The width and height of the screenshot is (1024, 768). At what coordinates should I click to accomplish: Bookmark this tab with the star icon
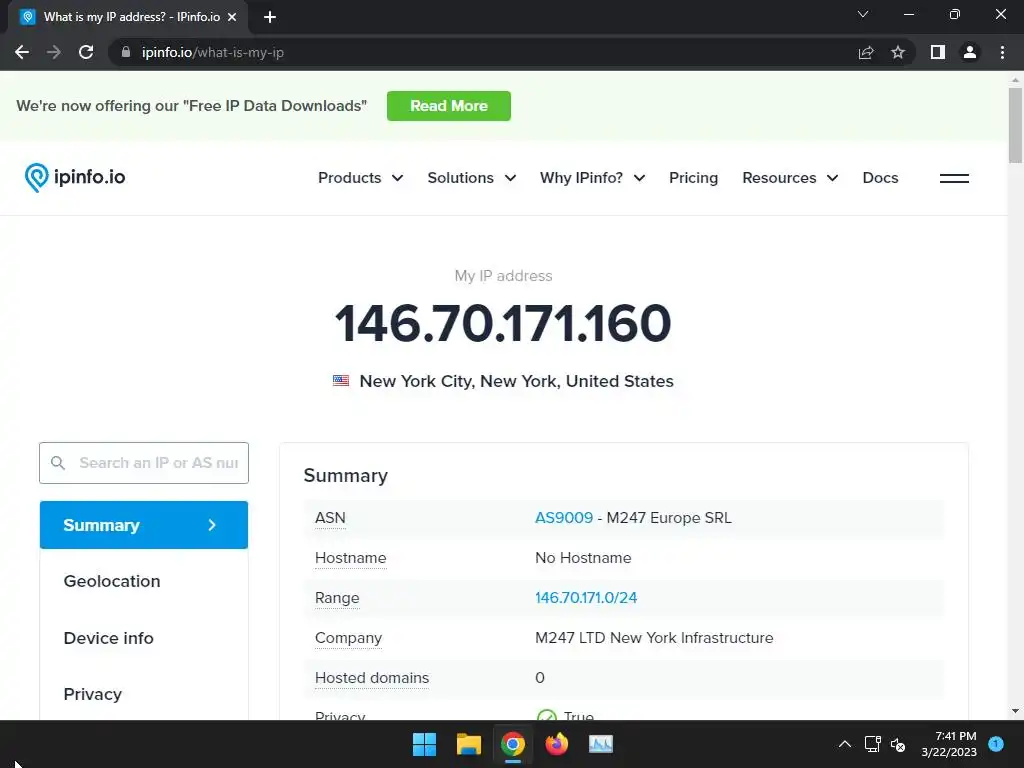(898, 52)
